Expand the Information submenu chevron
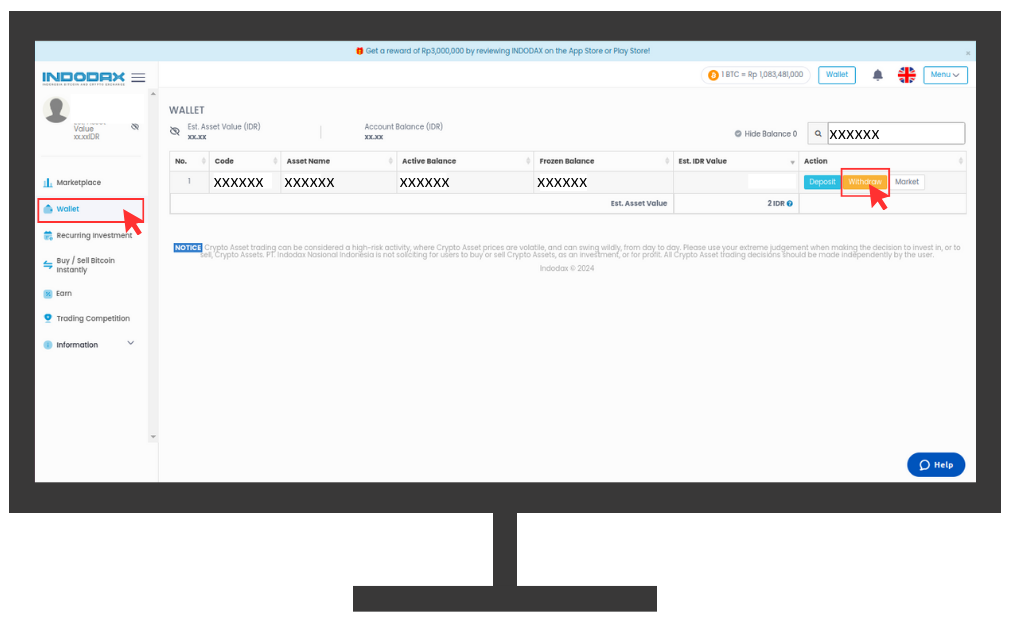Screen dimensions: 1010x618 pos(131,343)
